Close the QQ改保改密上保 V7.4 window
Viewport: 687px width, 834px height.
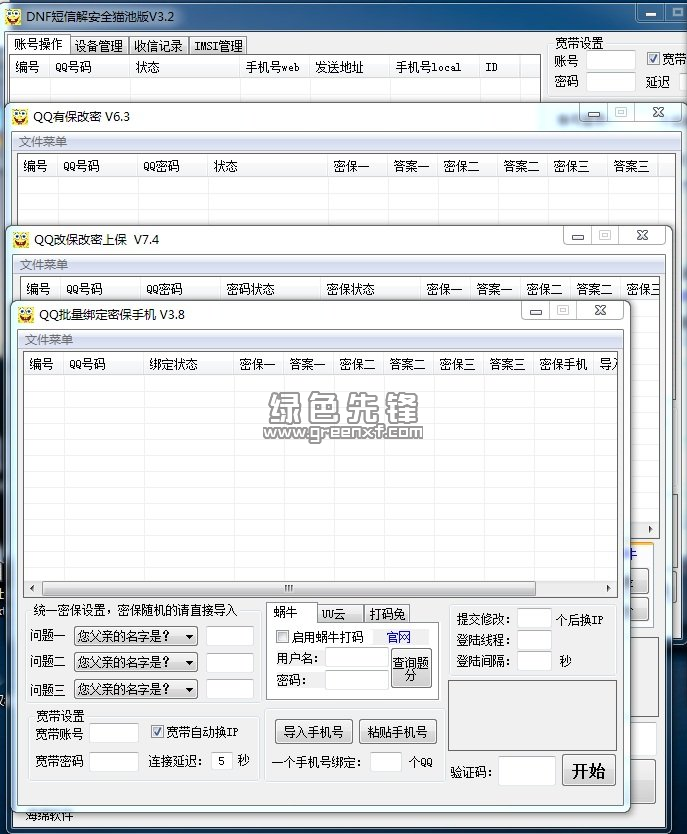(x=642, y=235)
